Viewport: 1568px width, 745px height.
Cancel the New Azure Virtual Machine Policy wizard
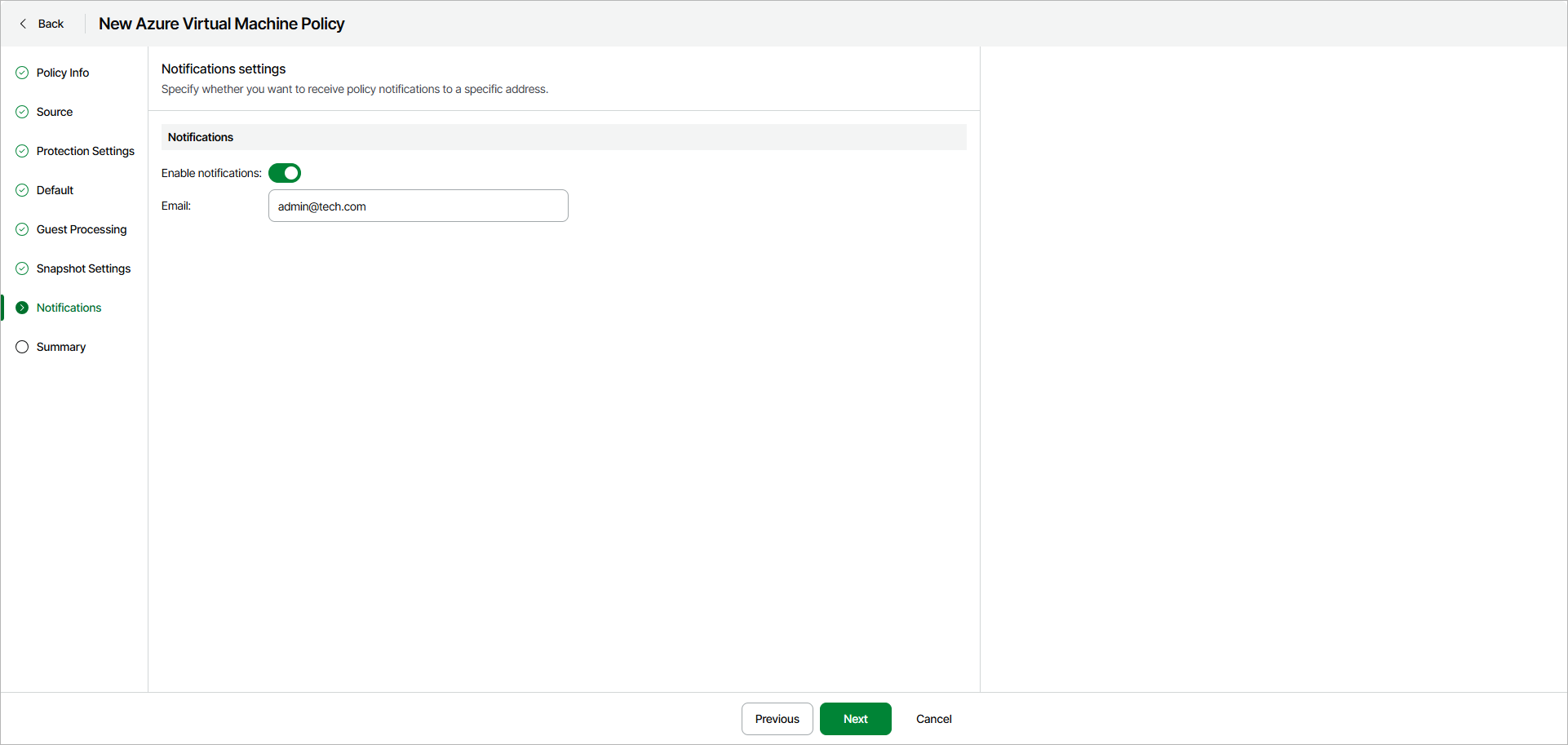point(933,719)
